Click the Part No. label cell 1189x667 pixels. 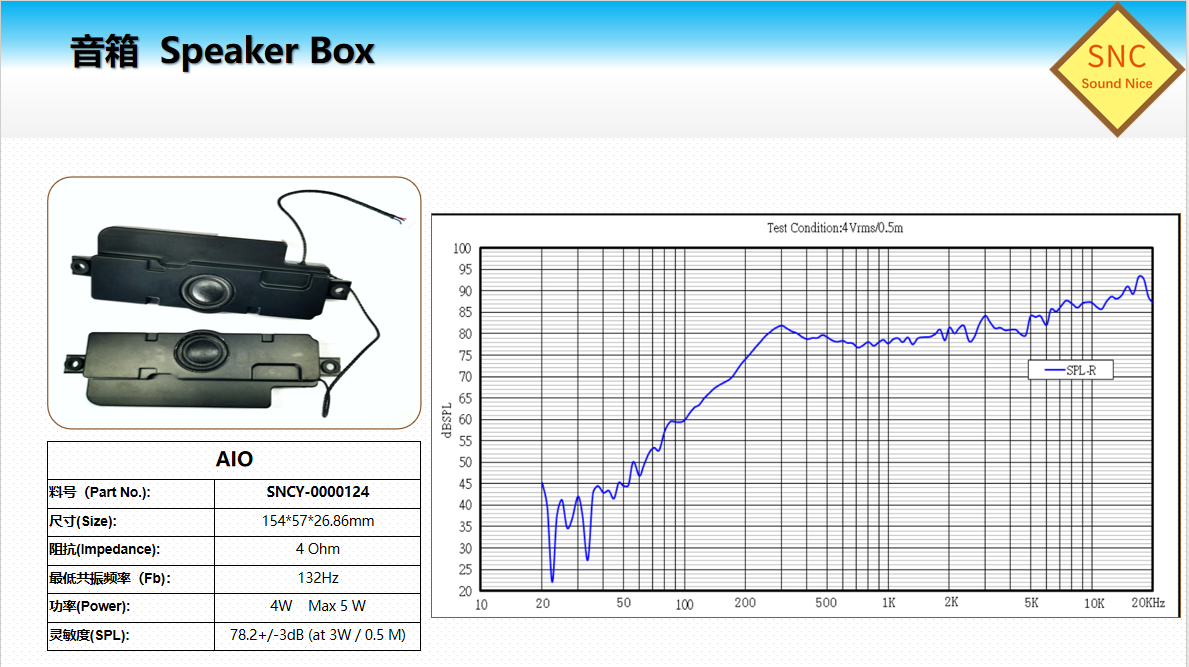click(x=131, y=493)
